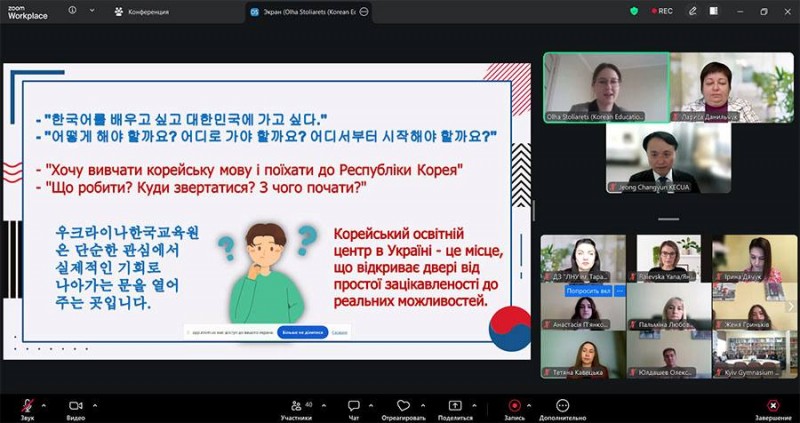This screenshot has height=423, width=800.
Task: Change the view layout icon in title bar
Action: click(714, 11)
